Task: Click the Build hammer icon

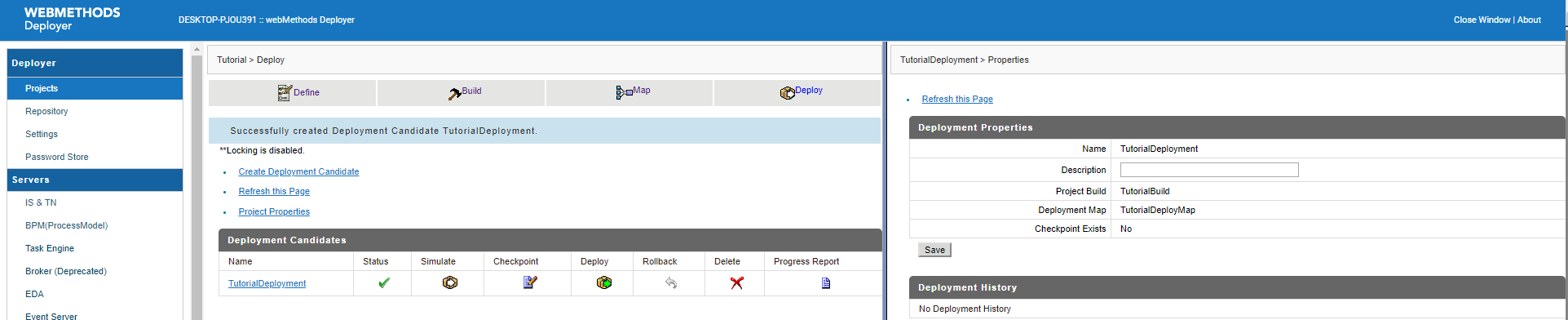Action: point(455,94)
